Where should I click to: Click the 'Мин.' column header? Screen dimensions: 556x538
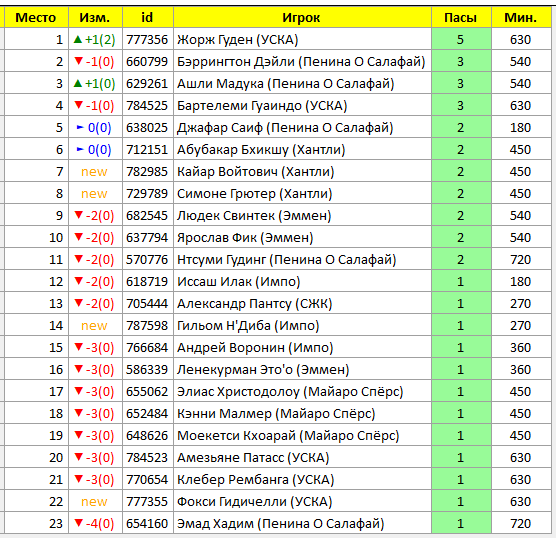pos(521,17)
